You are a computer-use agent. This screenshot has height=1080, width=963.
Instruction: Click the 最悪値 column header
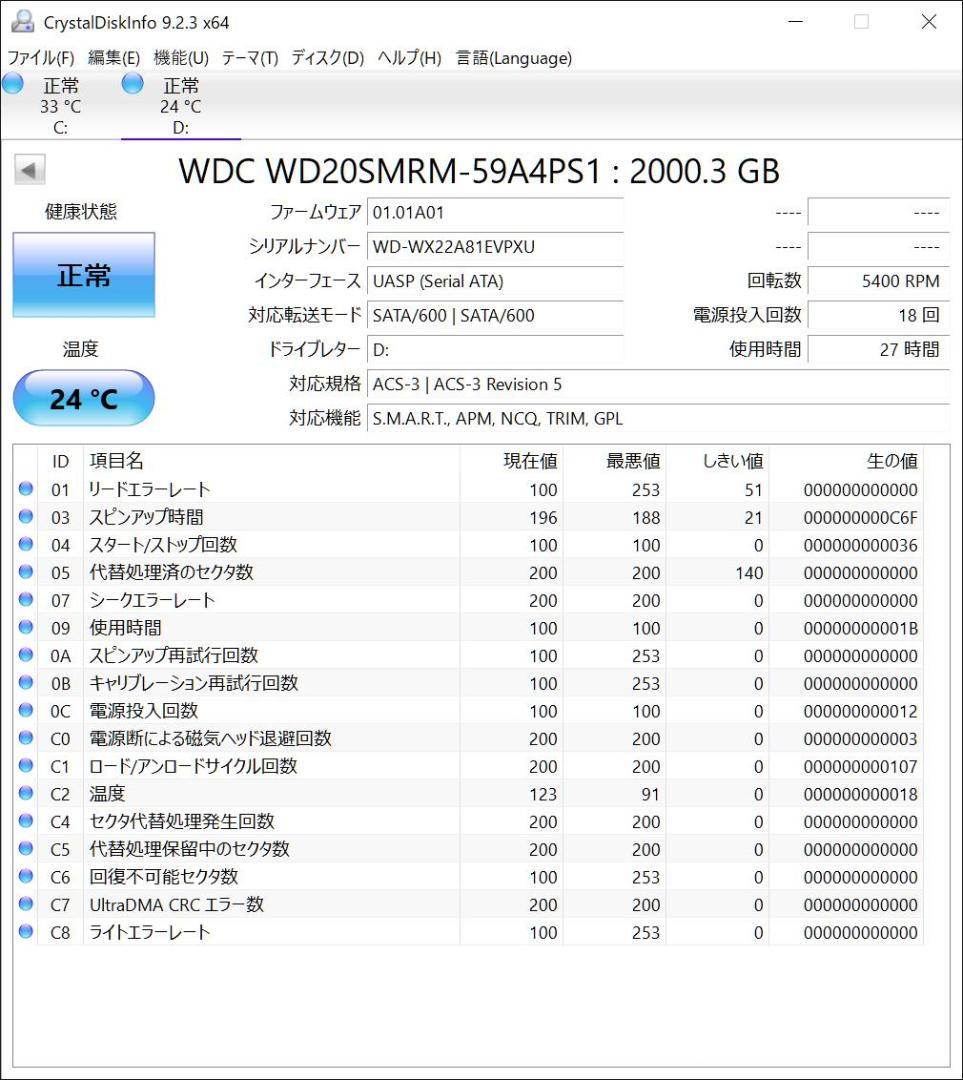614,461
